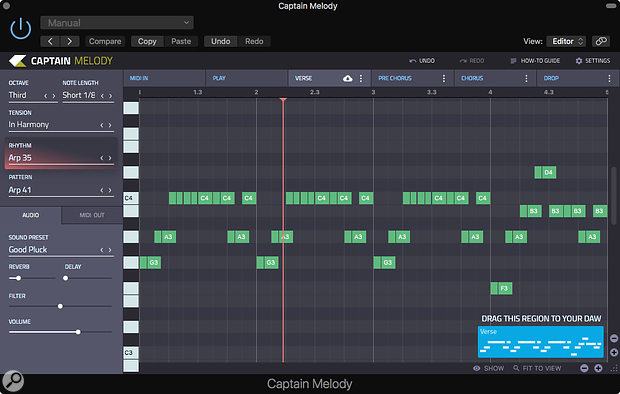Click the D4 note block
The height and width of the screenshot is (394, 620).
click(x=545, y=172)
